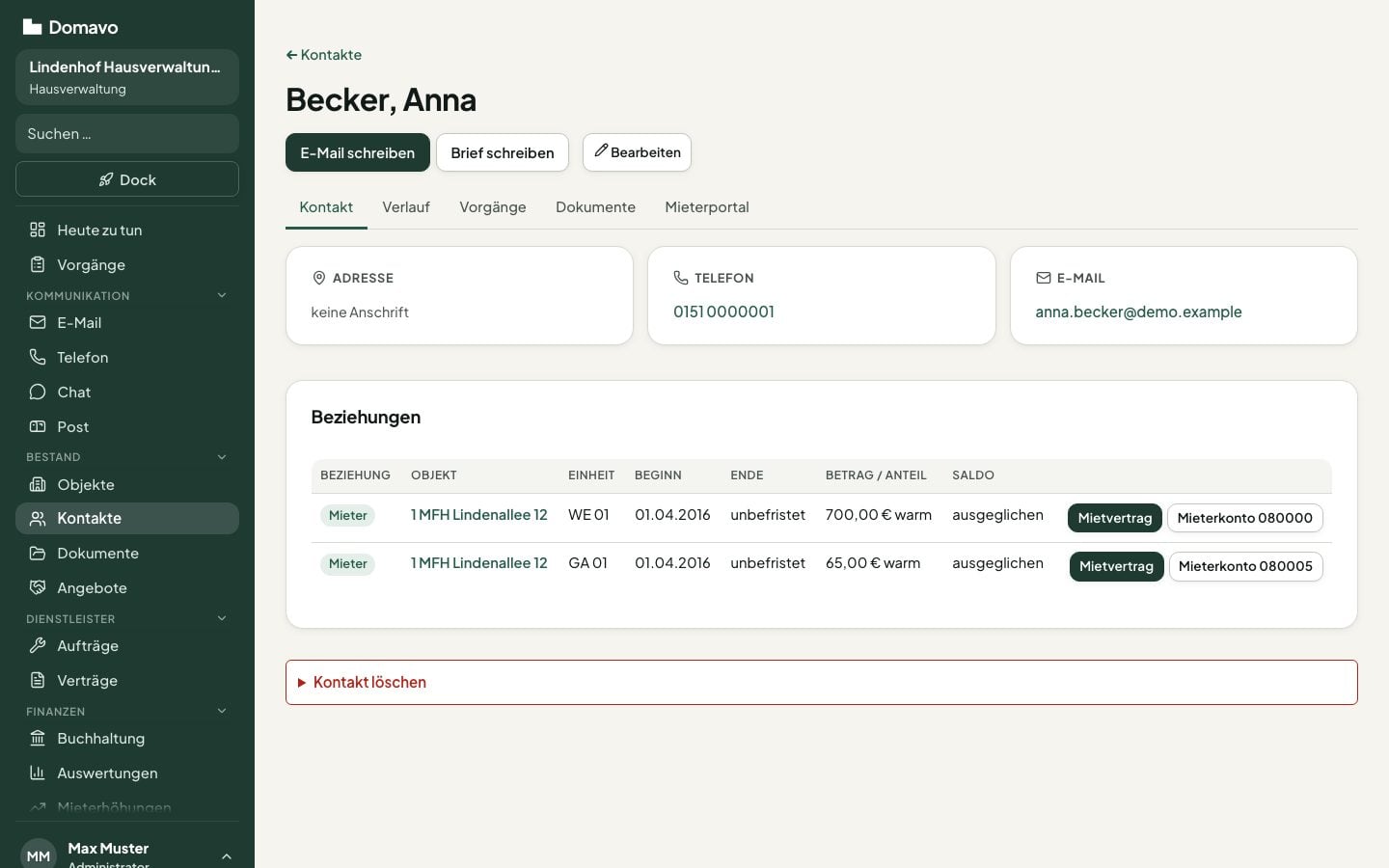Open the Chat bubble icon
This screenshot has height=868, width=1389.
[38, 392]
